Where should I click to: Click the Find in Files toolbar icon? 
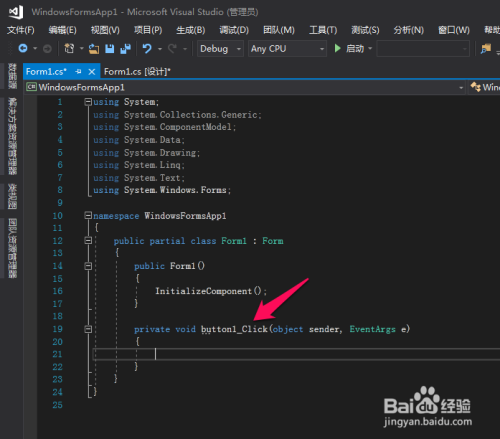coord(486,49)
